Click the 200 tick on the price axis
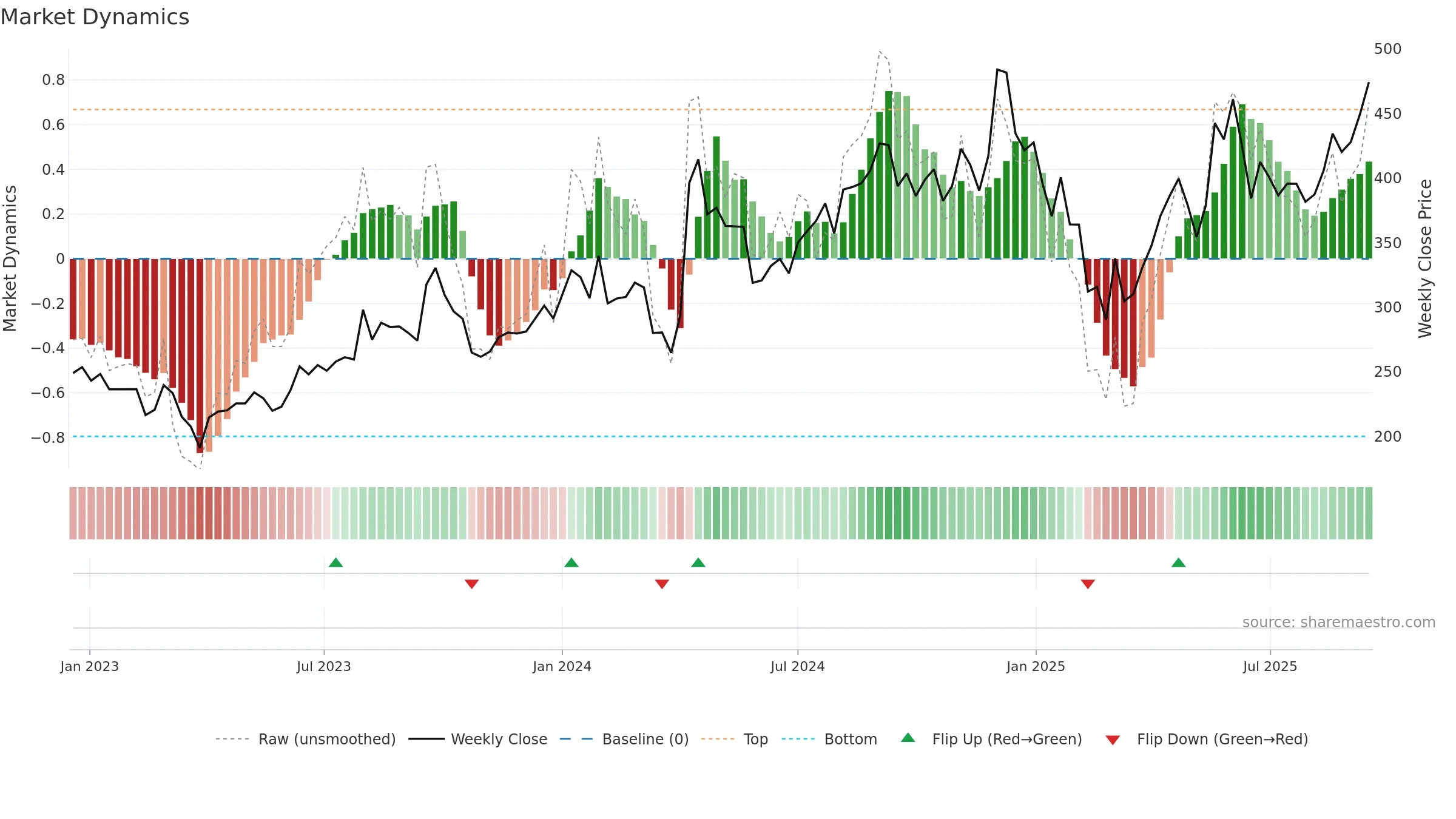Screen dimensions: 1456x819 [x=1388, y=436]
